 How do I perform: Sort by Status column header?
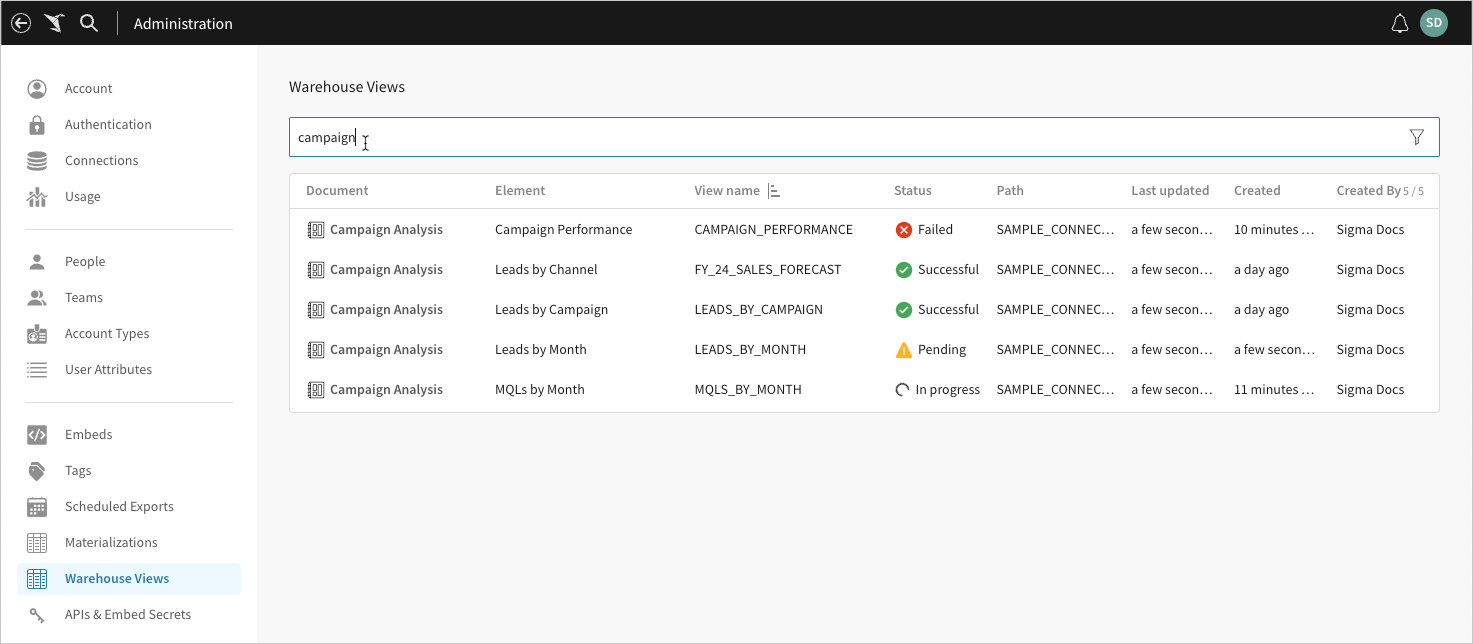(x=912, y=191)
